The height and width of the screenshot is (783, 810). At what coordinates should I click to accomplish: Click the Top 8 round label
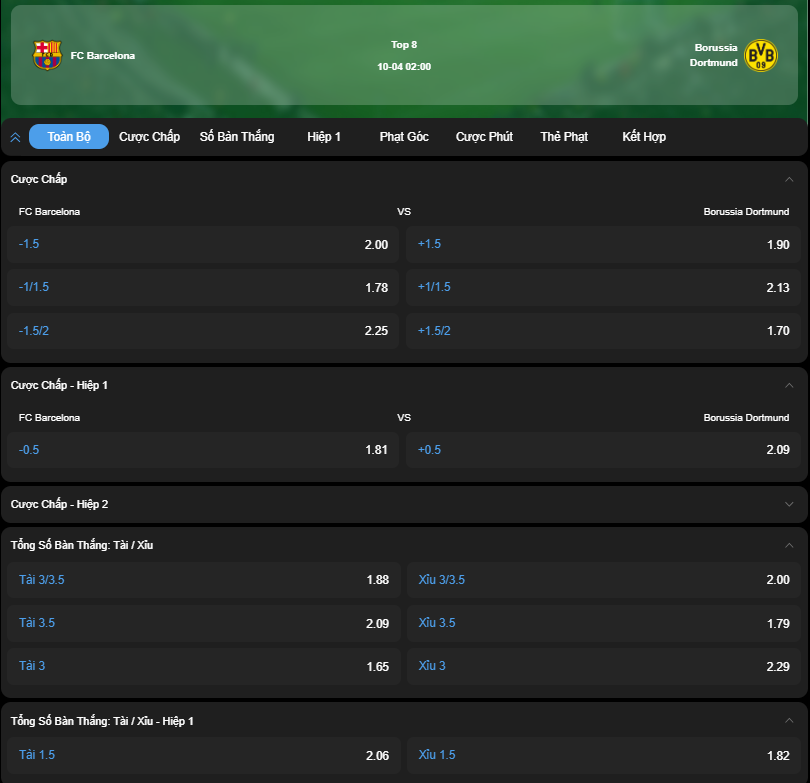(x=404, y=45)
